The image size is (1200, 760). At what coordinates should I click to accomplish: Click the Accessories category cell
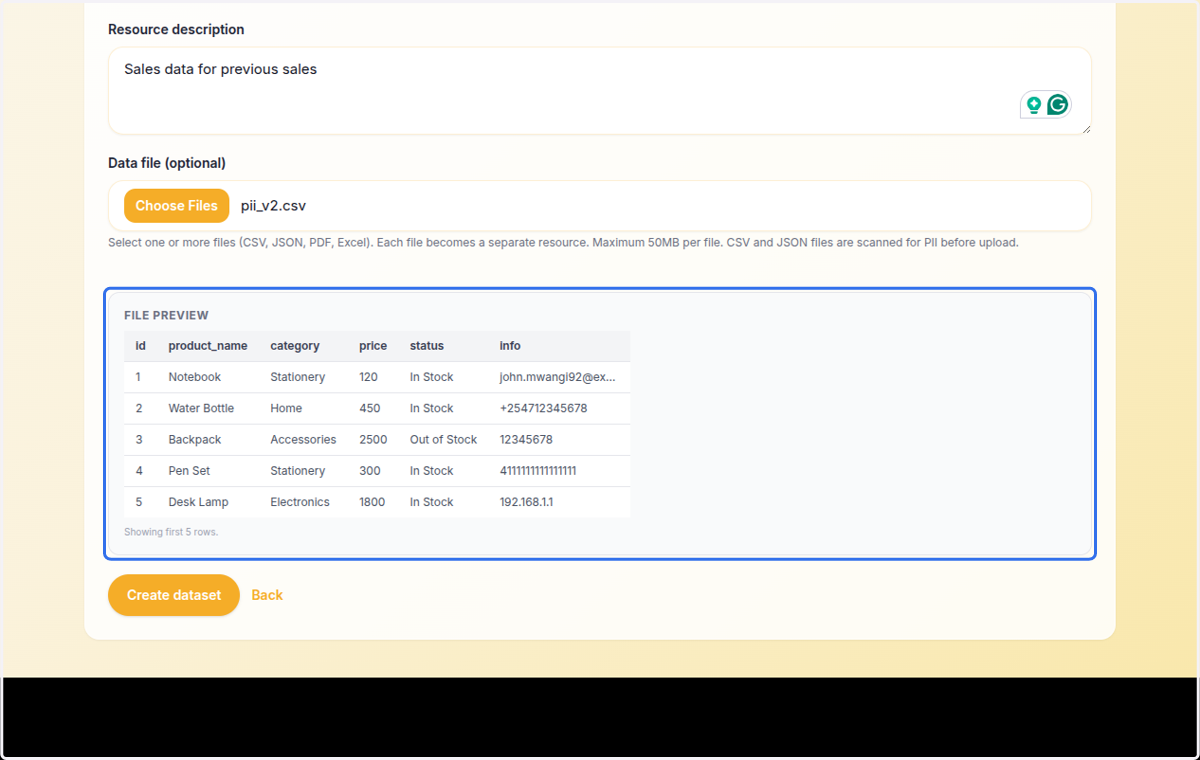pos(303,439)
